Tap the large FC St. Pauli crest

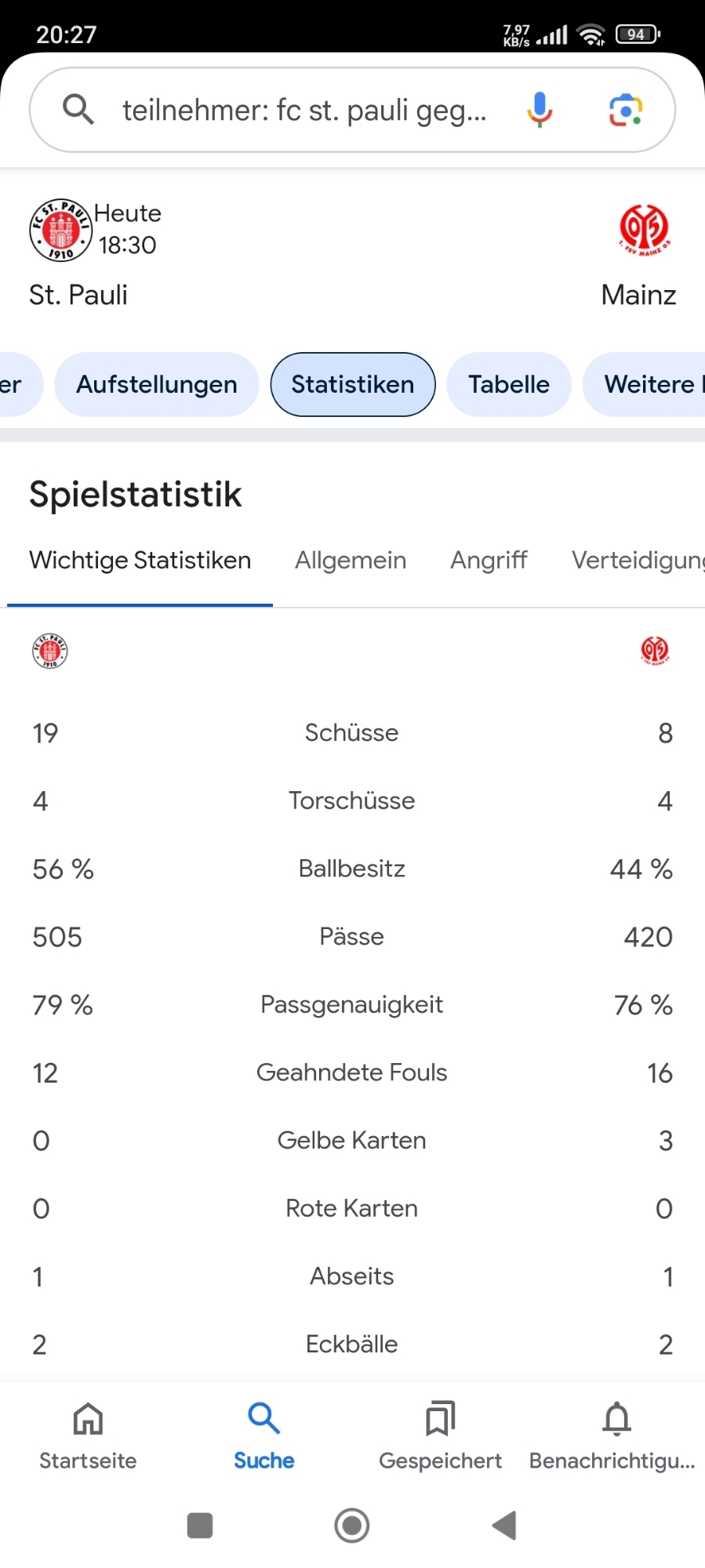60,230
